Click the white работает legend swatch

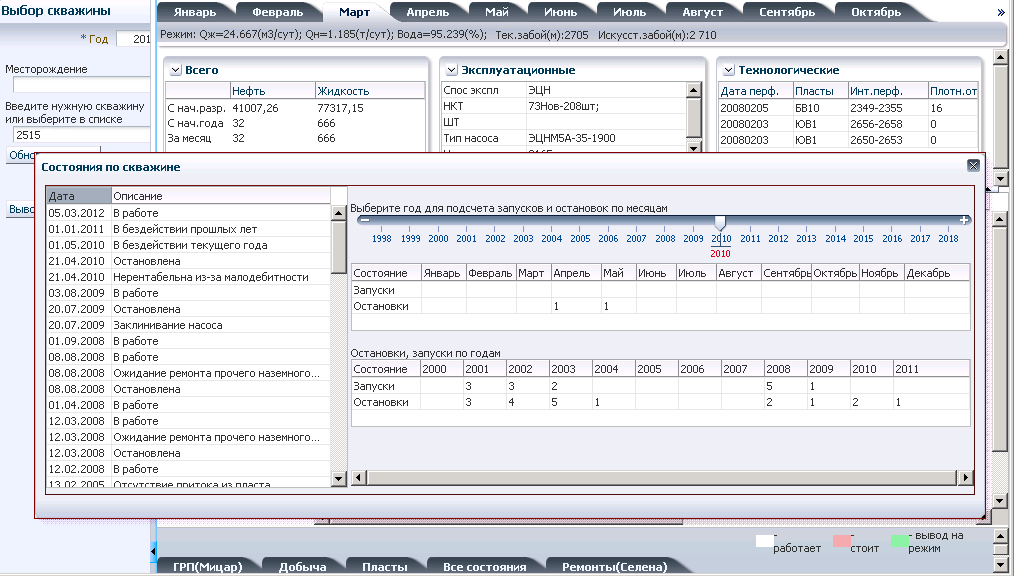(x=764, y=540)
